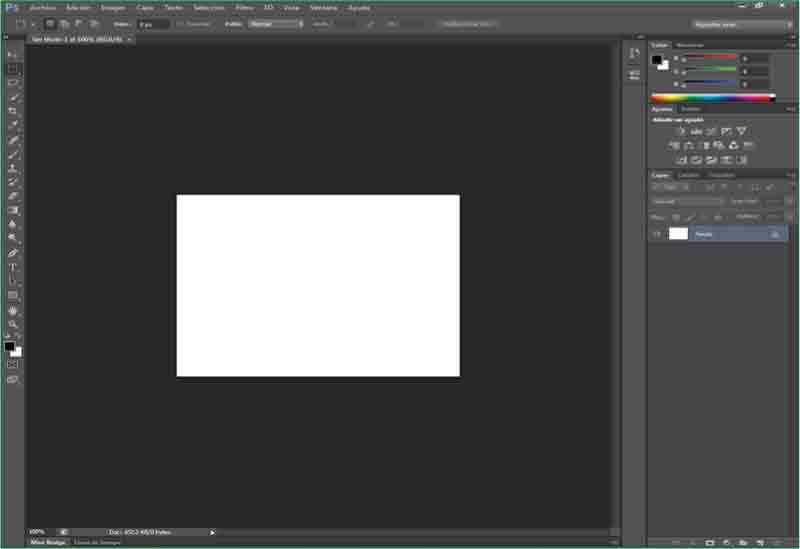Open the layer blend mode dropdown
This screenshot has width=800, height=549.
688,201
